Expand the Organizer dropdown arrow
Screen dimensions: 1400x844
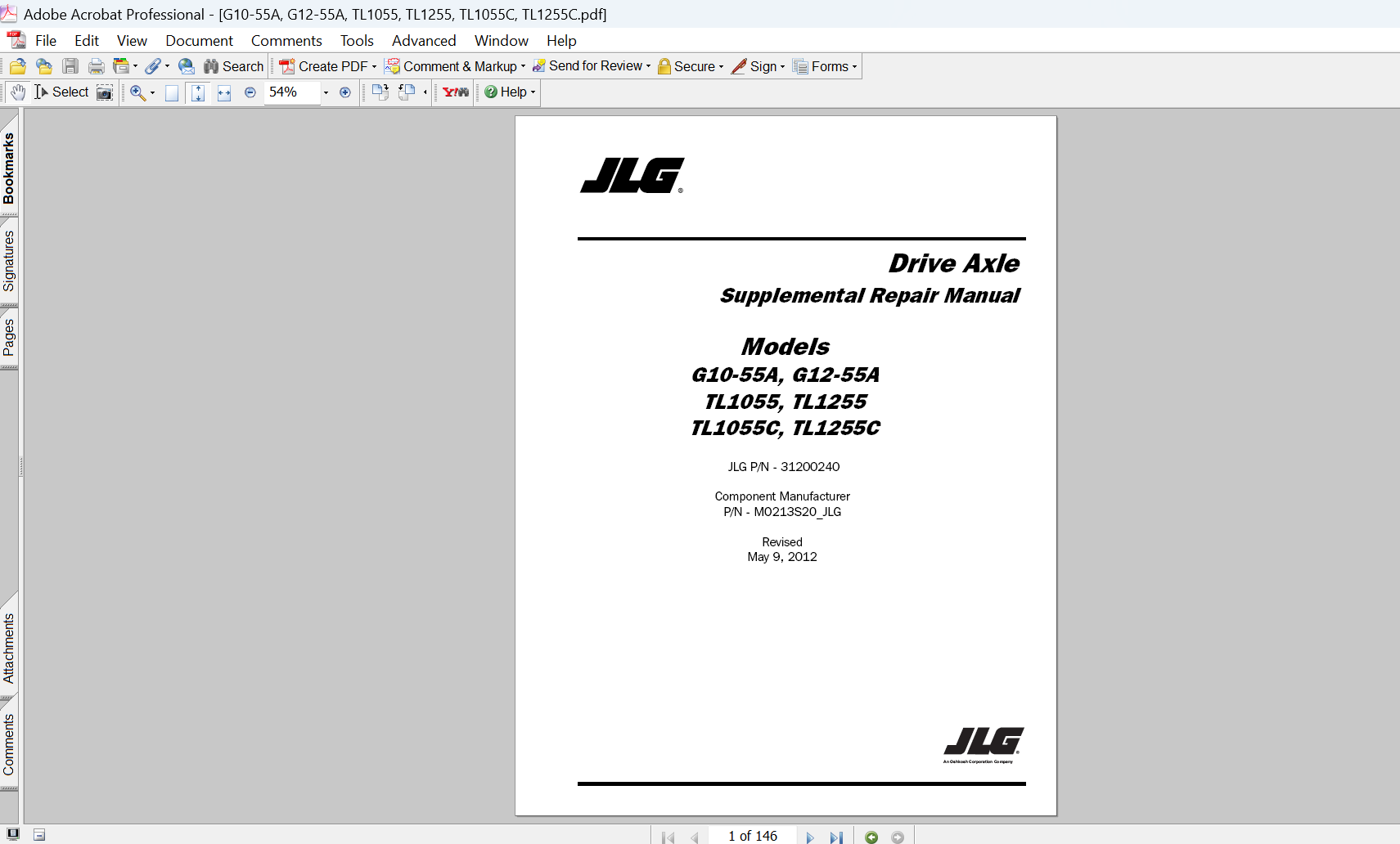[x=135, y=66]
